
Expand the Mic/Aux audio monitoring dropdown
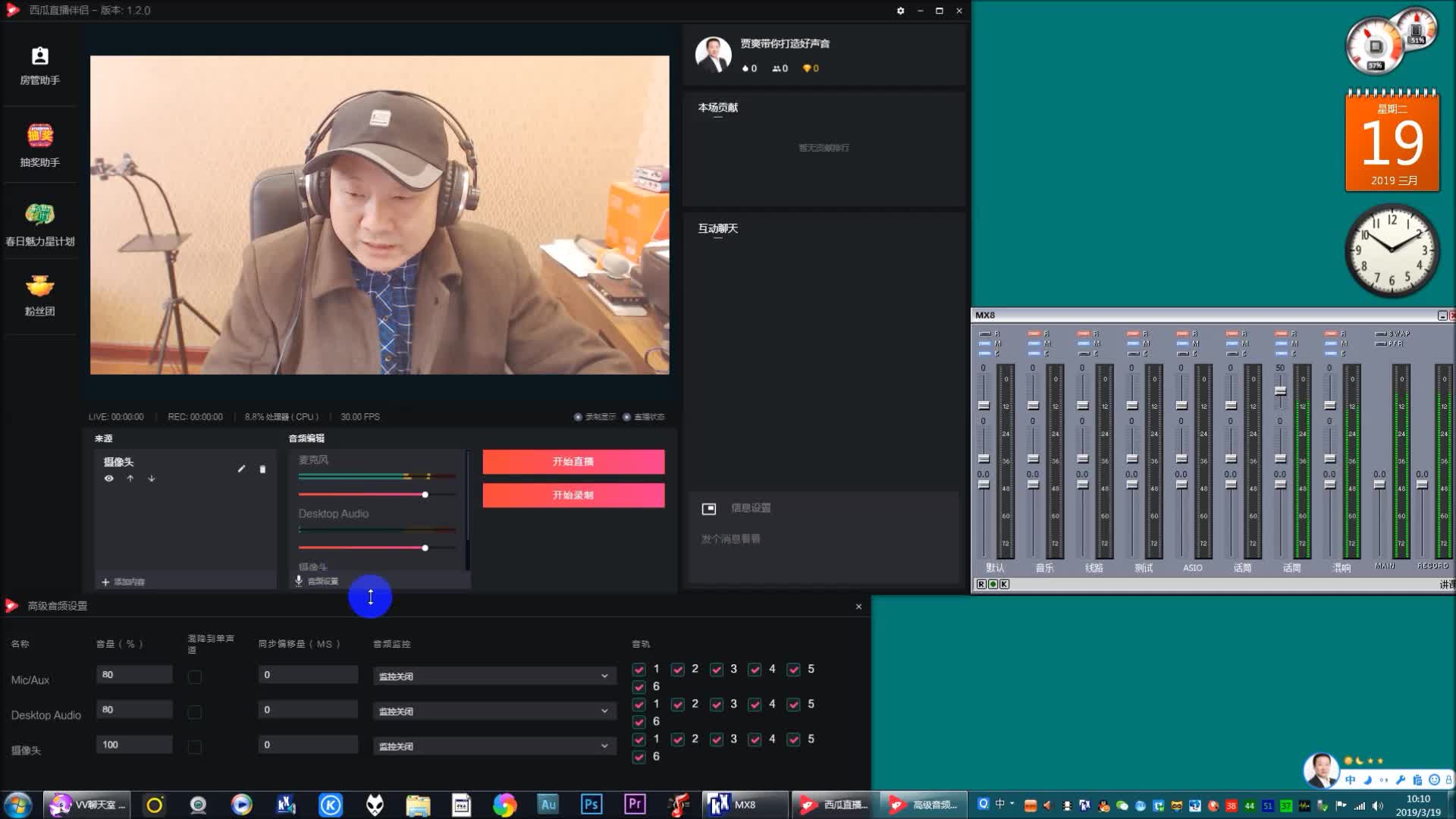(x=493, y=676)
